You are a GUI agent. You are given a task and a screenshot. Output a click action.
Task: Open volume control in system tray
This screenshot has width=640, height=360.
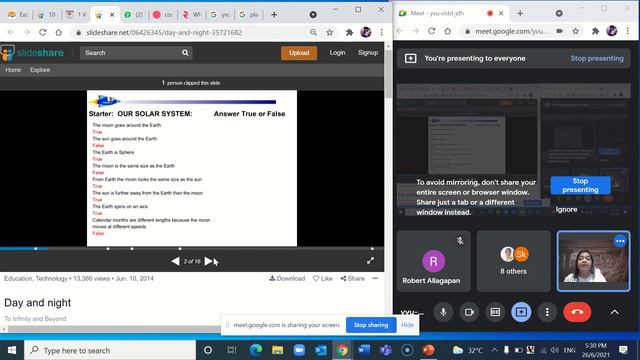tap(555, 350)
